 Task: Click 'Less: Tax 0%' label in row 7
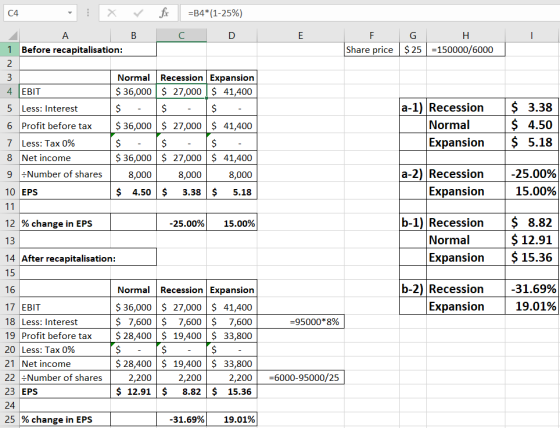click(48, 143)
